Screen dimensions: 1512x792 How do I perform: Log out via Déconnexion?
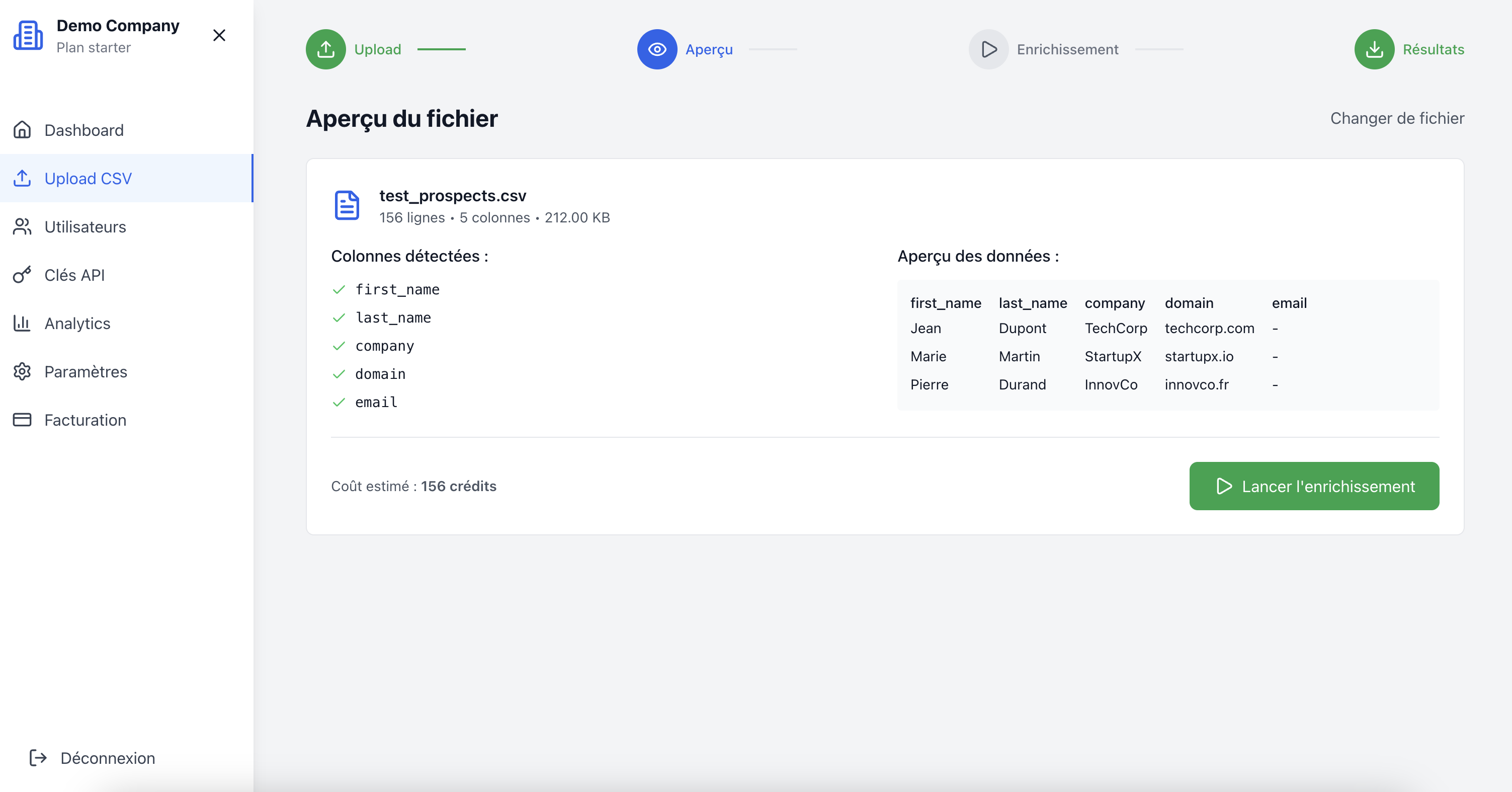(108, 758)
